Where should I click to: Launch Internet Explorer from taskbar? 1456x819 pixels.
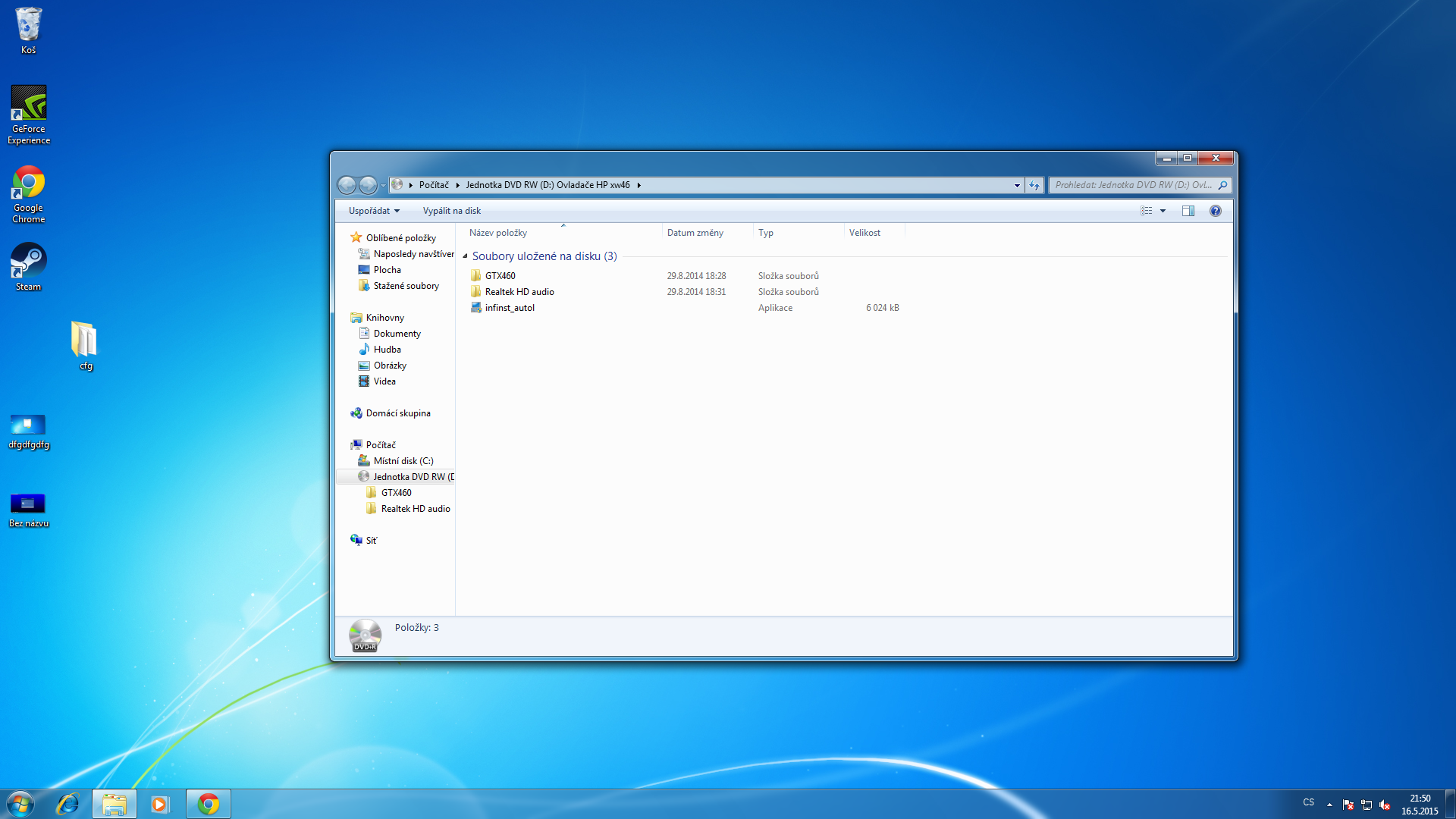click(67, 804)
